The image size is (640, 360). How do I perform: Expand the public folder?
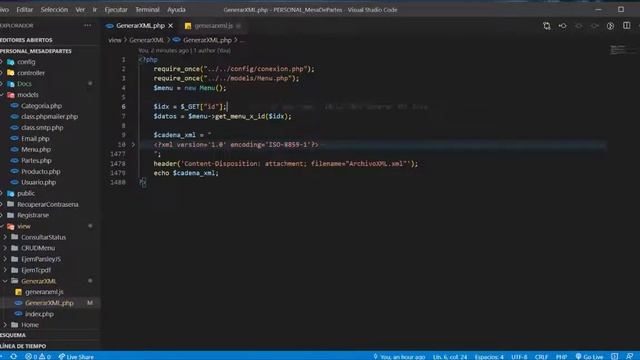(26, 193)
